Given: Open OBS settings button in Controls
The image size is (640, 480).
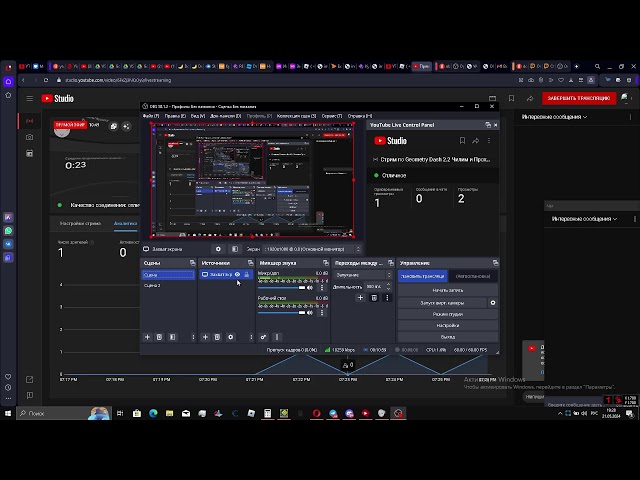Looking at the screenshot, I should coord(447,325).
